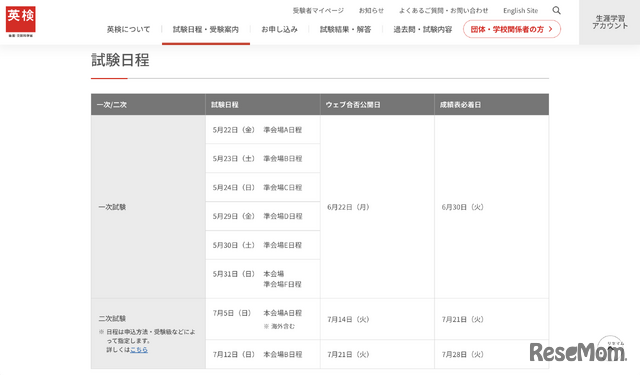Open 試験日程・受験案内 menu
Viewport: 640px width, 375px height.
(206, 29)
